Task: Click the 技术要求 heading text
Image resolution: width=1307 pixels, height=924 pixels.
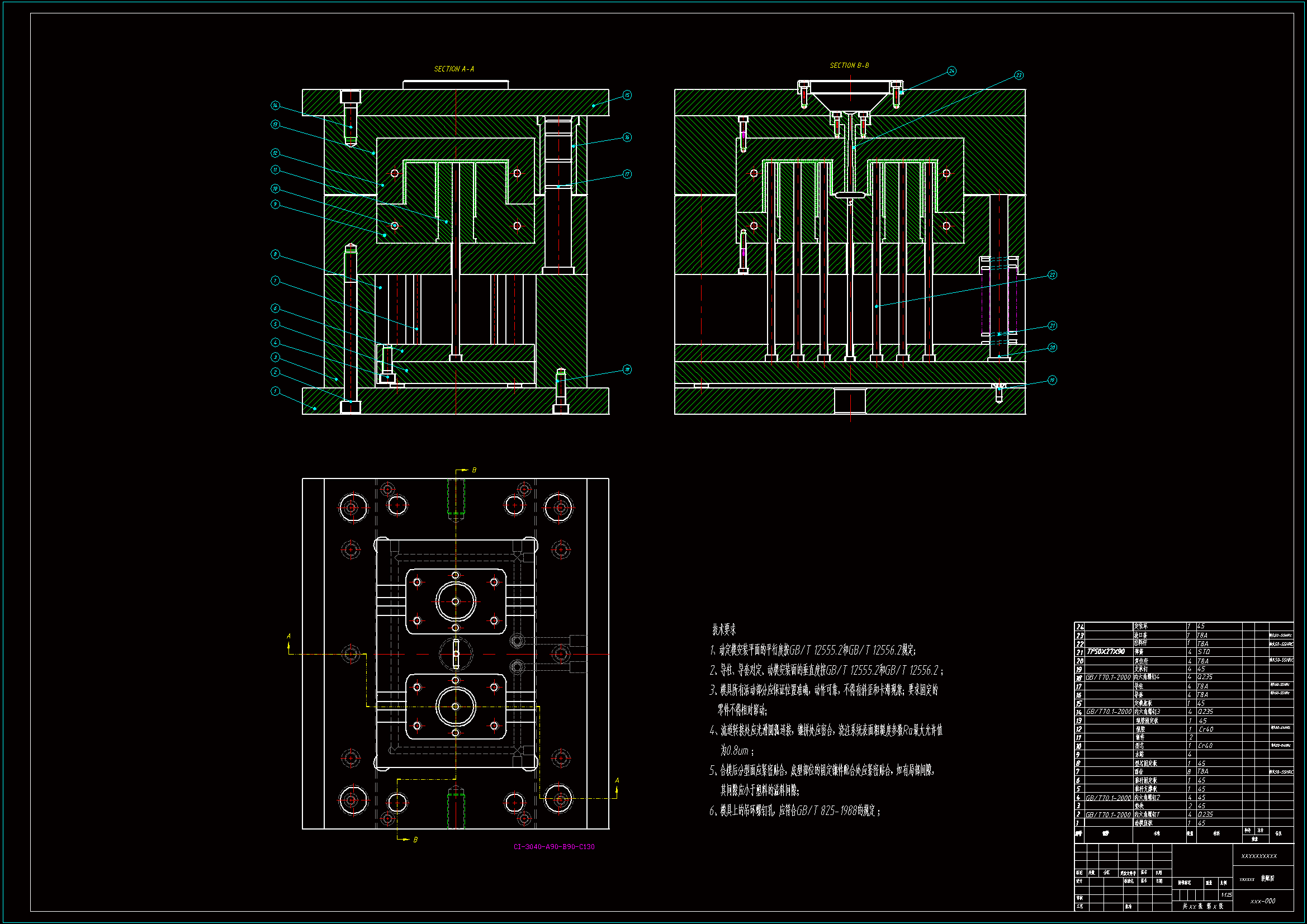Action: point(723,629)
